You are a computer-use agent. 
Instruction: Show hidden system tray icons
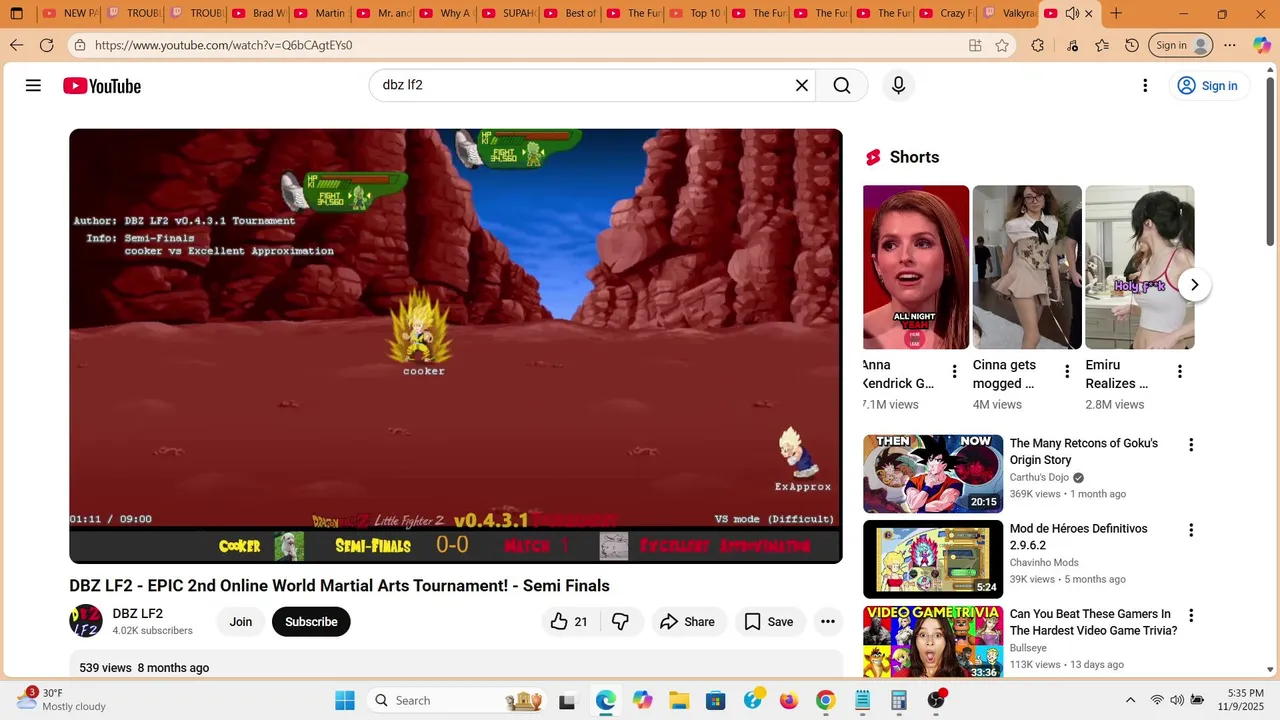(x=1130, y=700)
